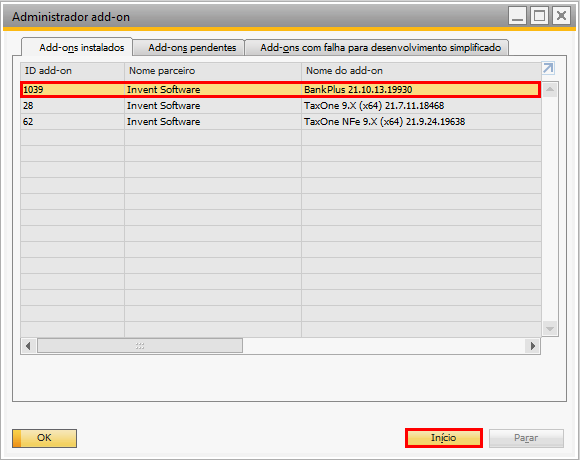
Task: Click the Início button
Action: (444, 438)
